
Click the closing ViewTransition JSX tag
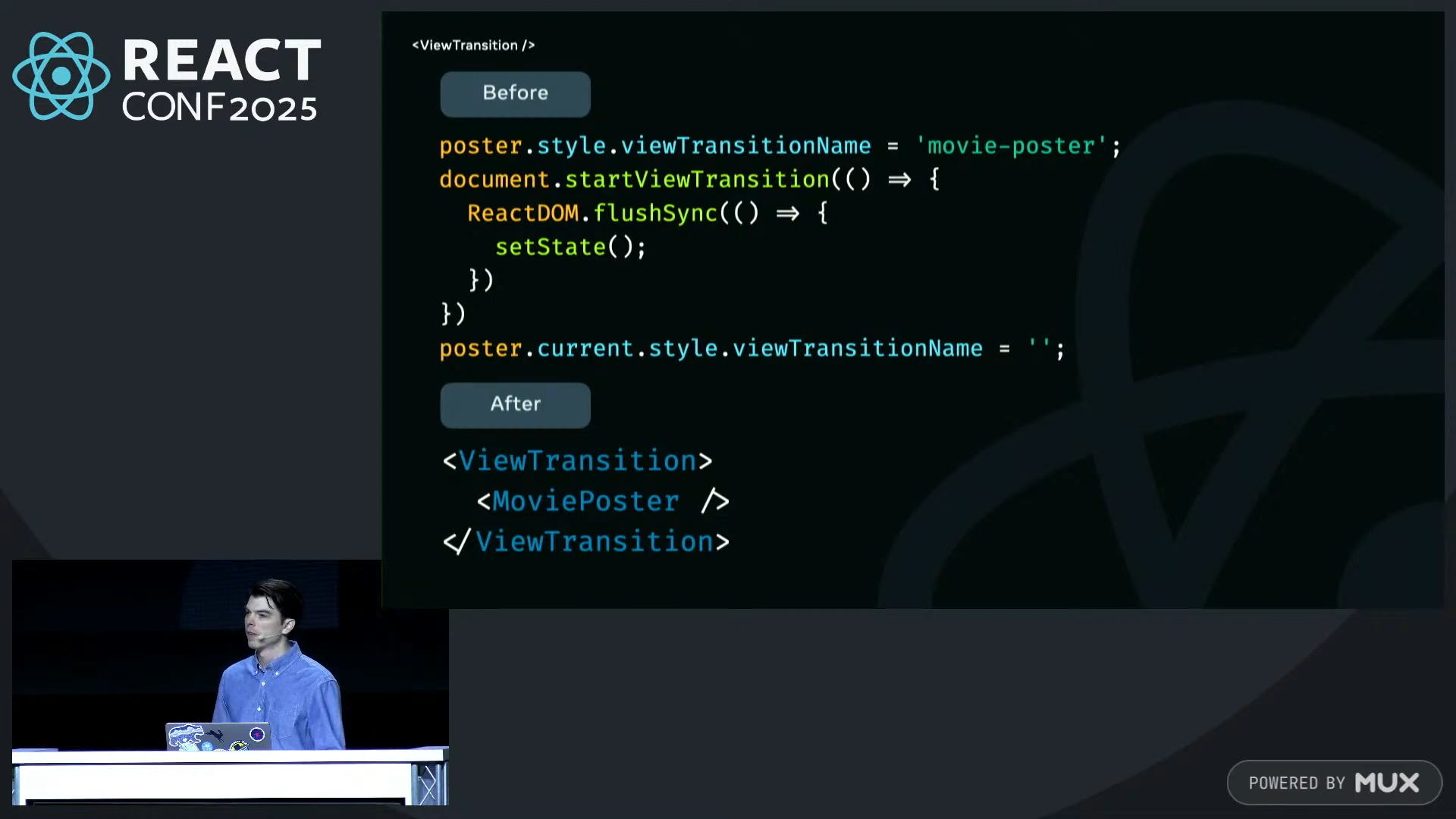click(x=585, y=542)
